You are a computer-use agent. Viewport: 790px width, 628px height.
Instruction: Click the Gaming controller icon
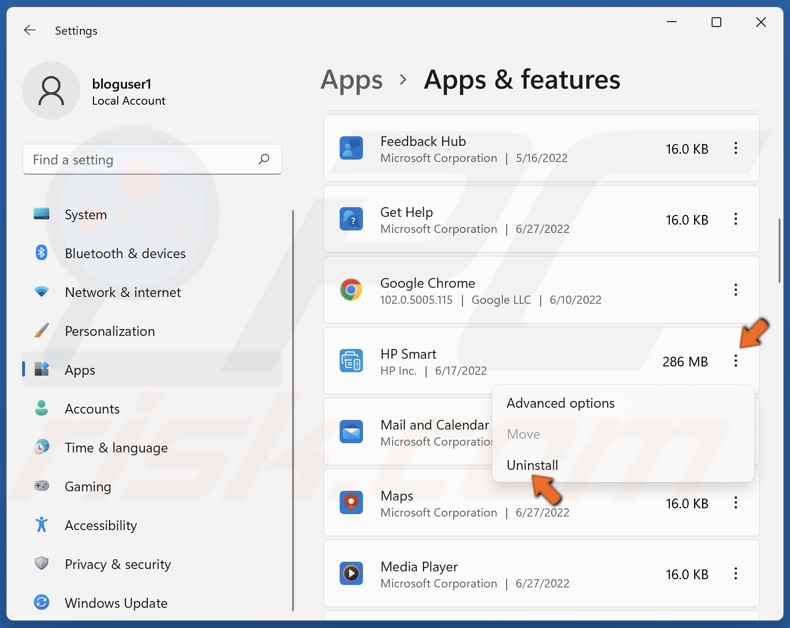pyautogui.click(x=41, y=486)
